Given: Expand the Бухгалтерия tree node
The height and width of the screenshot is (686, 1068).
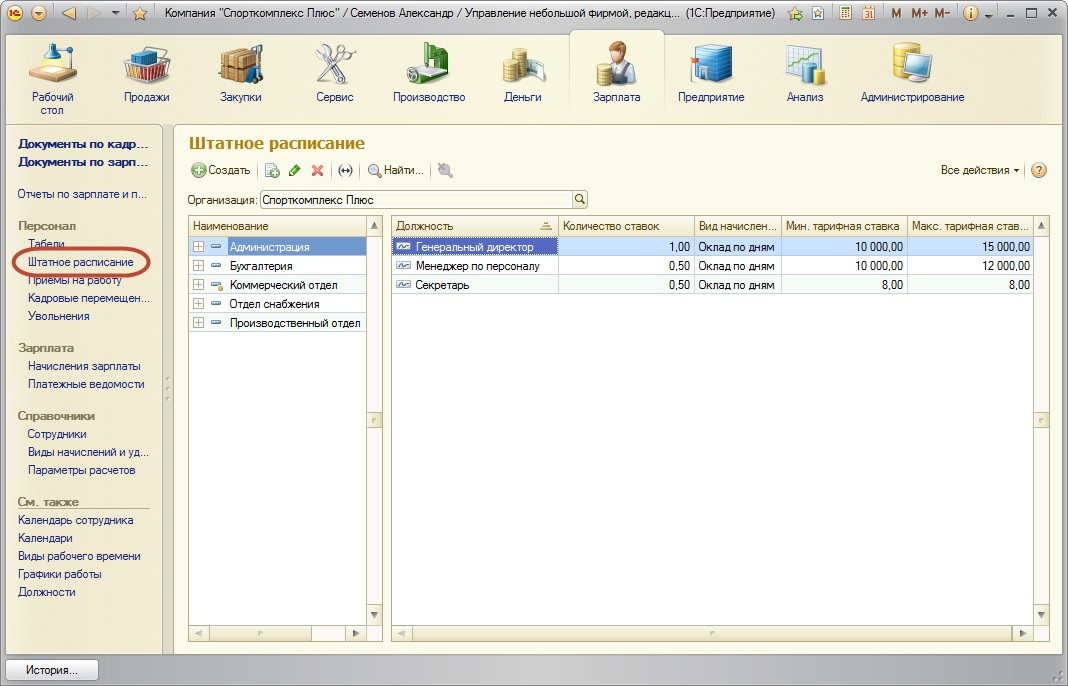Looking at the screenshot, I should click(x=198, y=266).
